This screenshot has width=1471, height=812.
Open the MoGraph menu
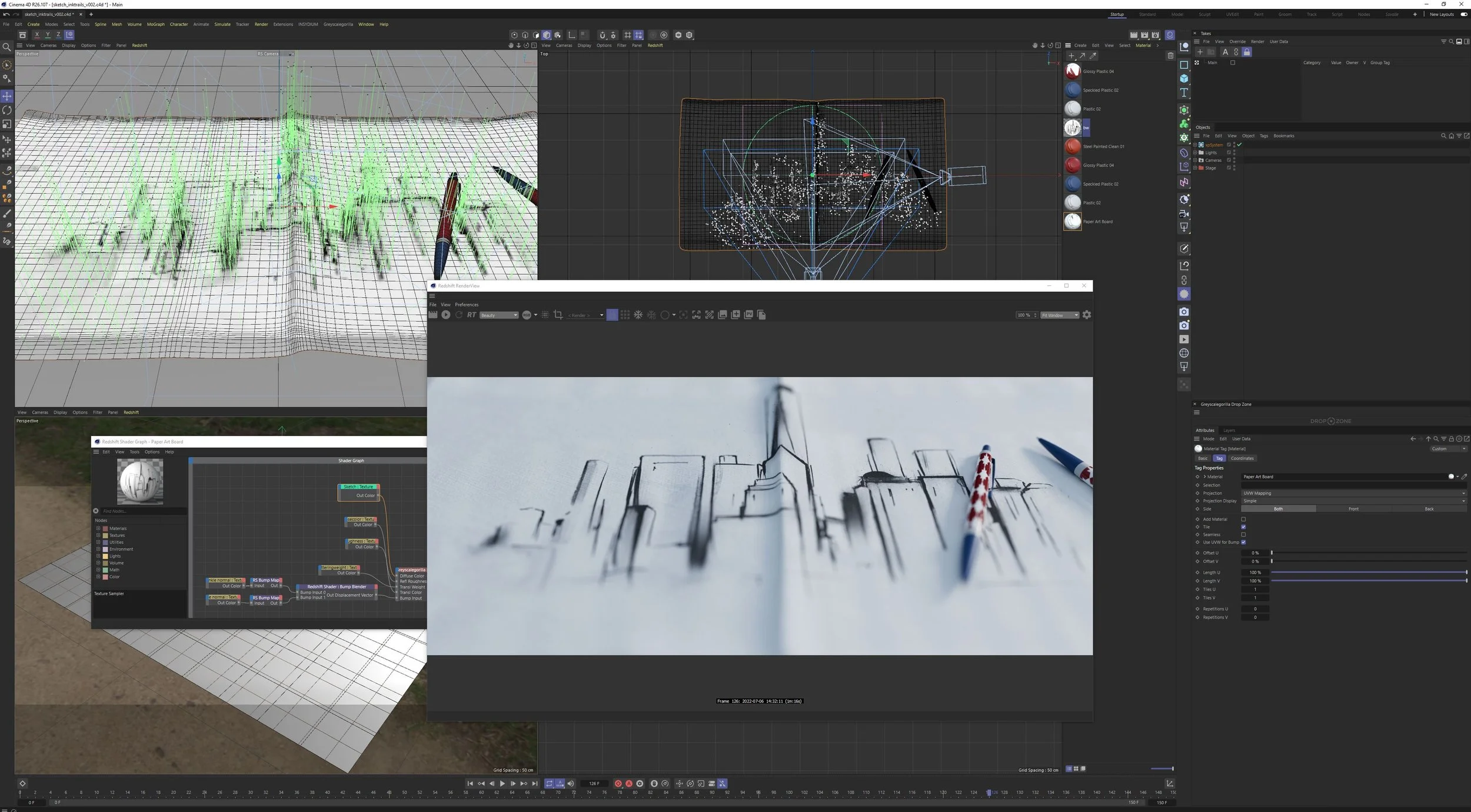coord(155,24)
